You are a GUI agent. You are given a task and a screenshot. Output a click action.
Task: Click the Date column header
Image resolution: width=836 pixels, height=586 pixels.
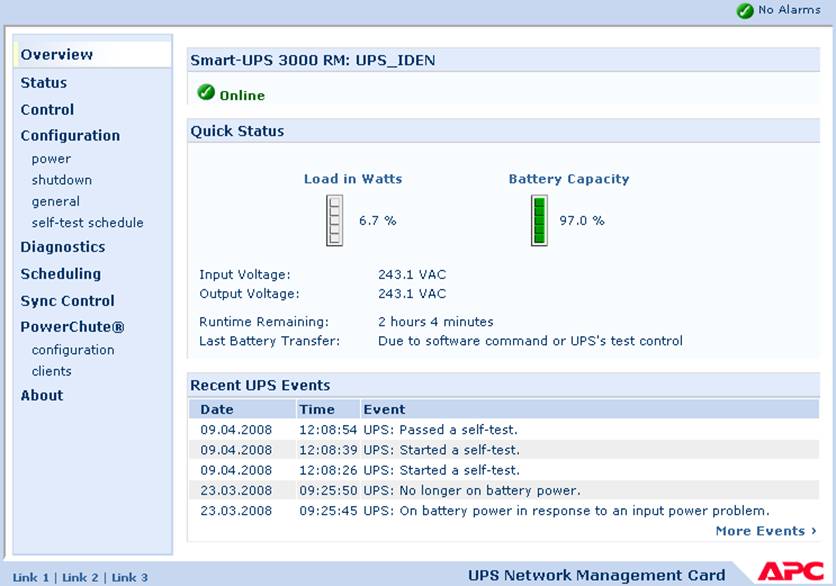[x=217, y=410]
